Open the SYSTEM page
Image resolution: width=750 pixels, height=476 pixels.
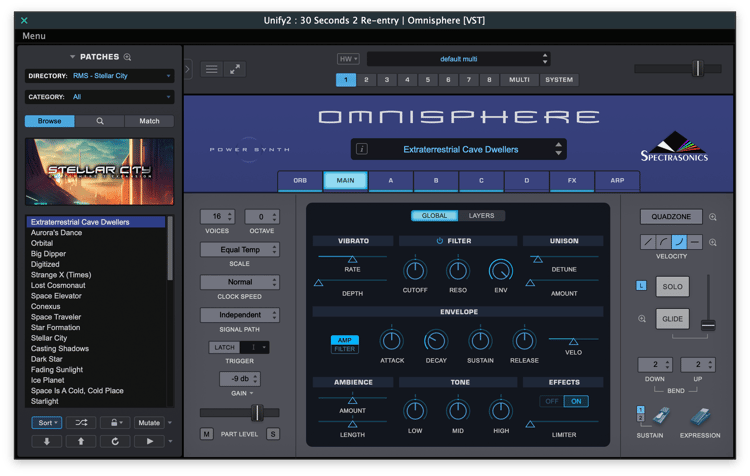coord(559,80)
